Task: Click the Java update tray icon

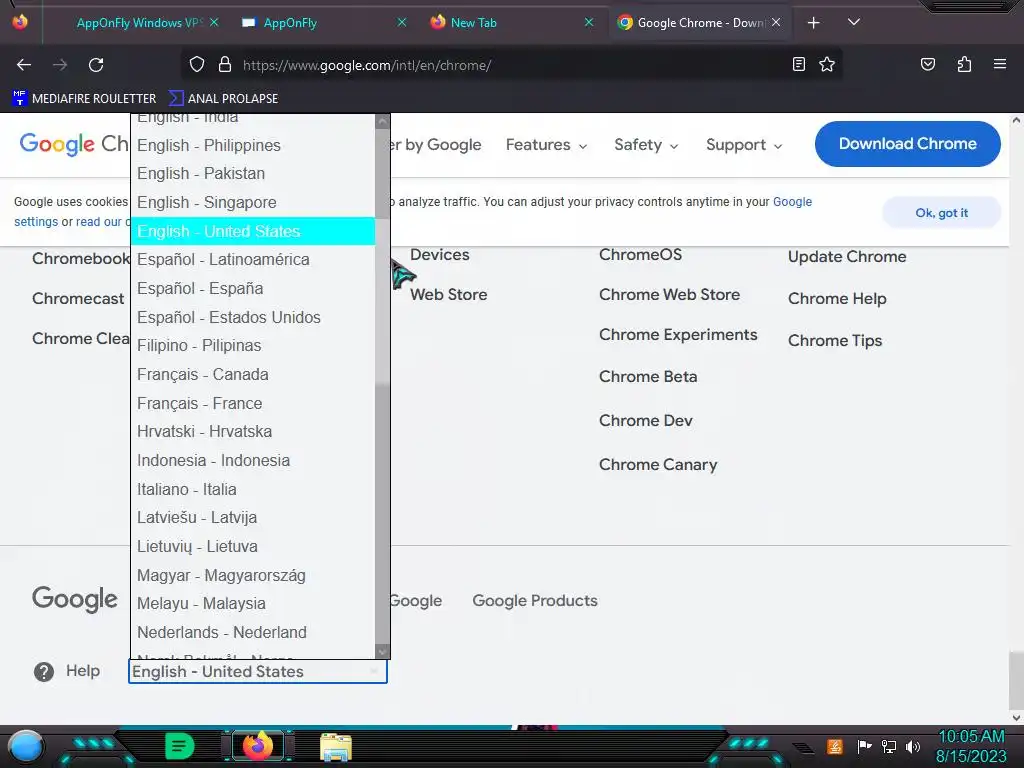Action: tap(835, 746)
